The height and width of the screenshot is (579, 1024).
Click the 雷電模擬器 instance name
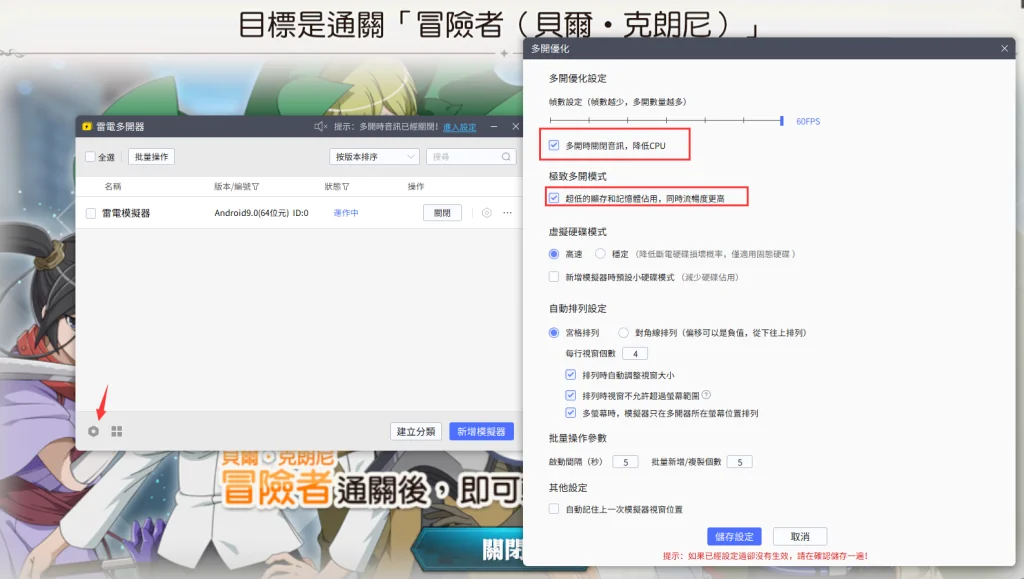(126, 213)
